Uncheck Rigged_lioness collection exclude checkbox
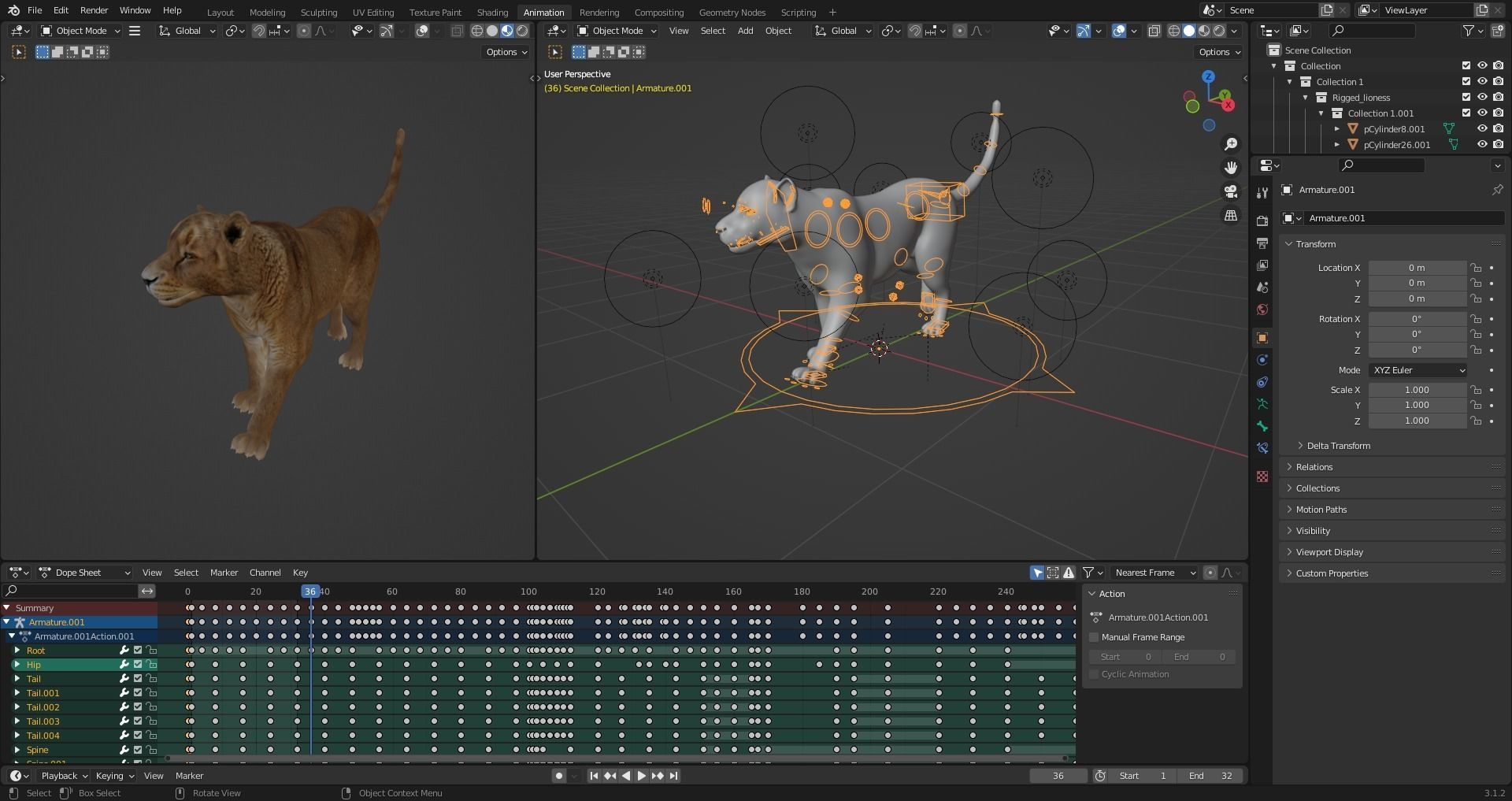The width and height of the screenshot is (1512, 801). 1466,98
